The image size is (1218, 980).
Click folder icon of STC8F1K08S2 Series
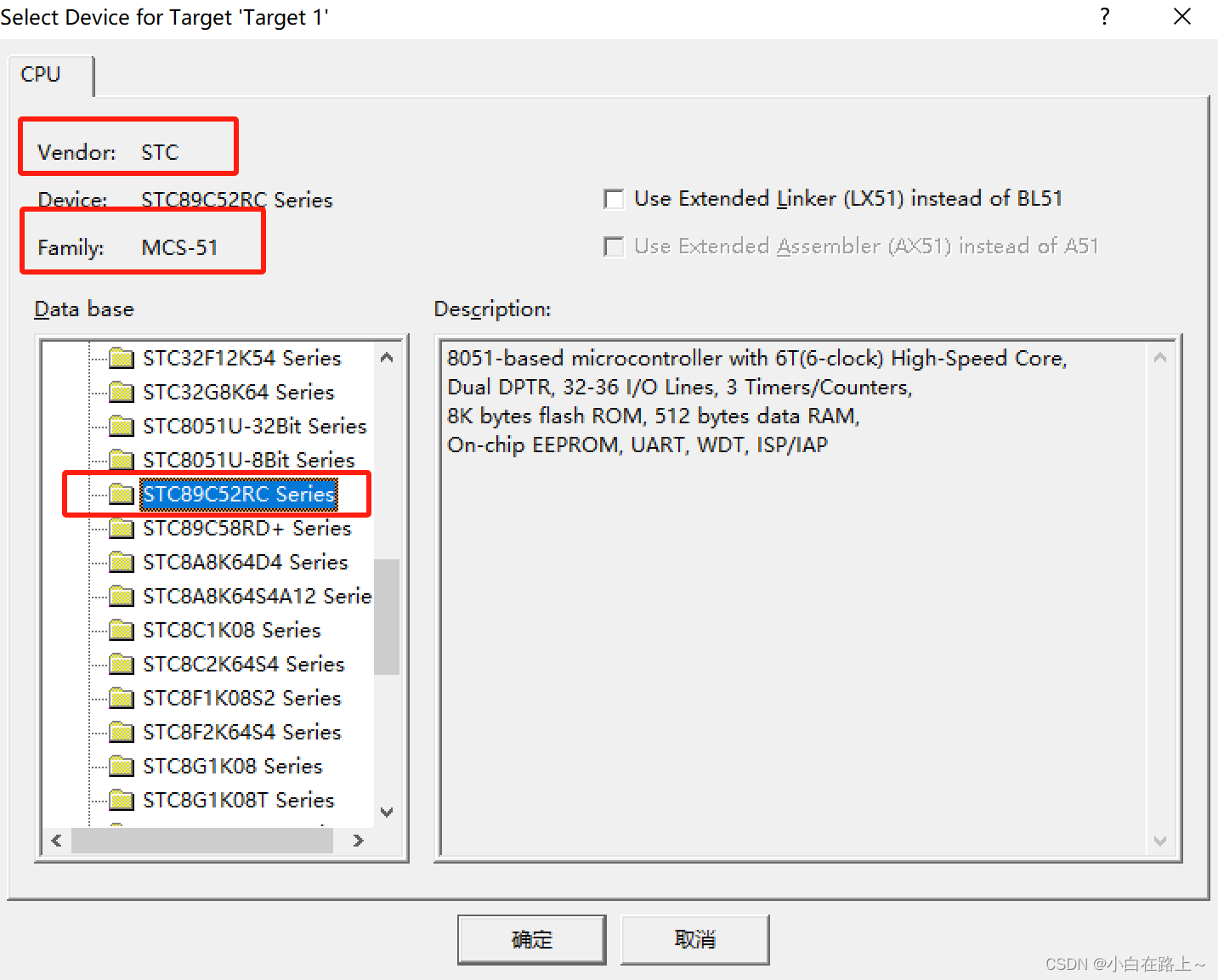click(x=122, y=698)
